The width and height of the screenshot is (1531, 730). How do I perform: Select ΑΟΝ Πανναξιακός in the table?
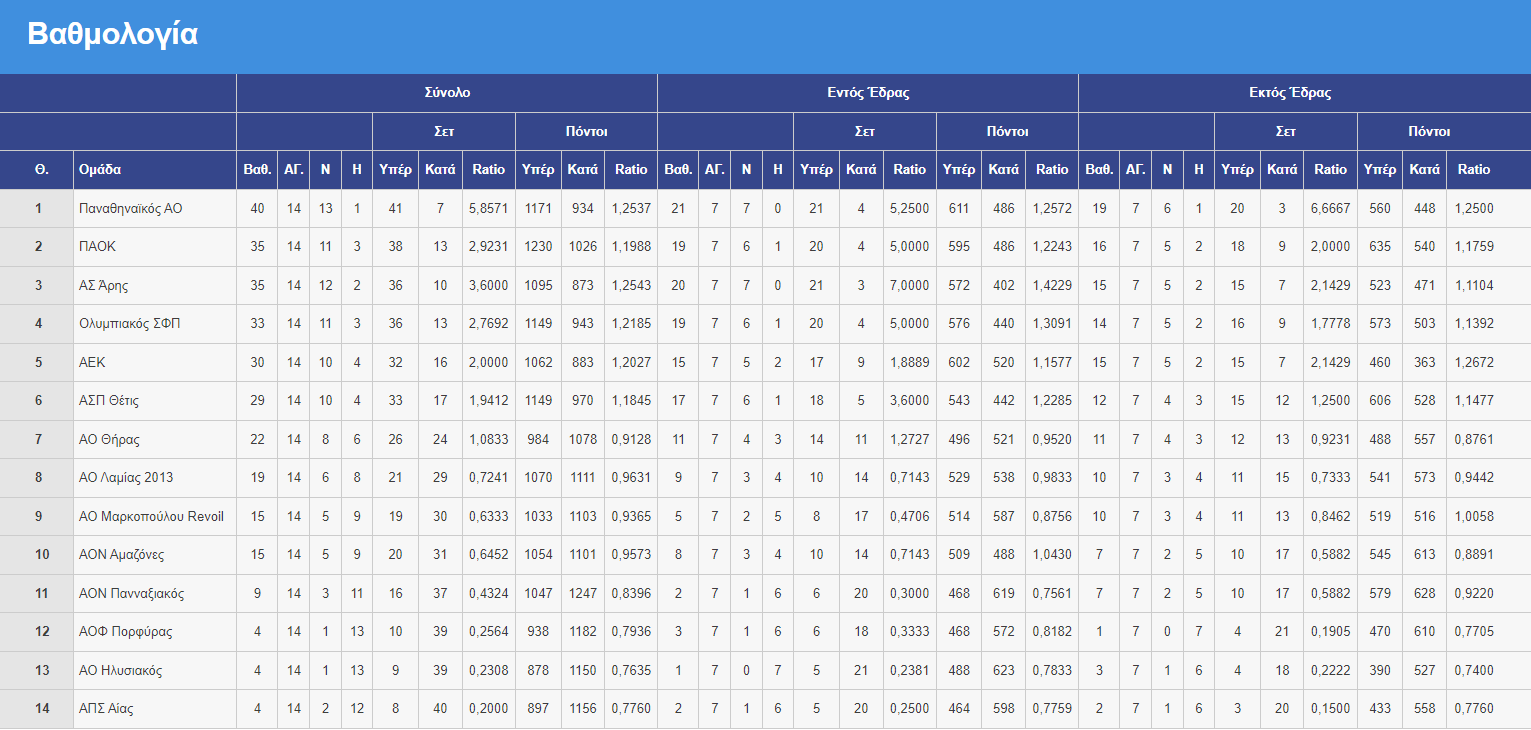click(131, 594)
